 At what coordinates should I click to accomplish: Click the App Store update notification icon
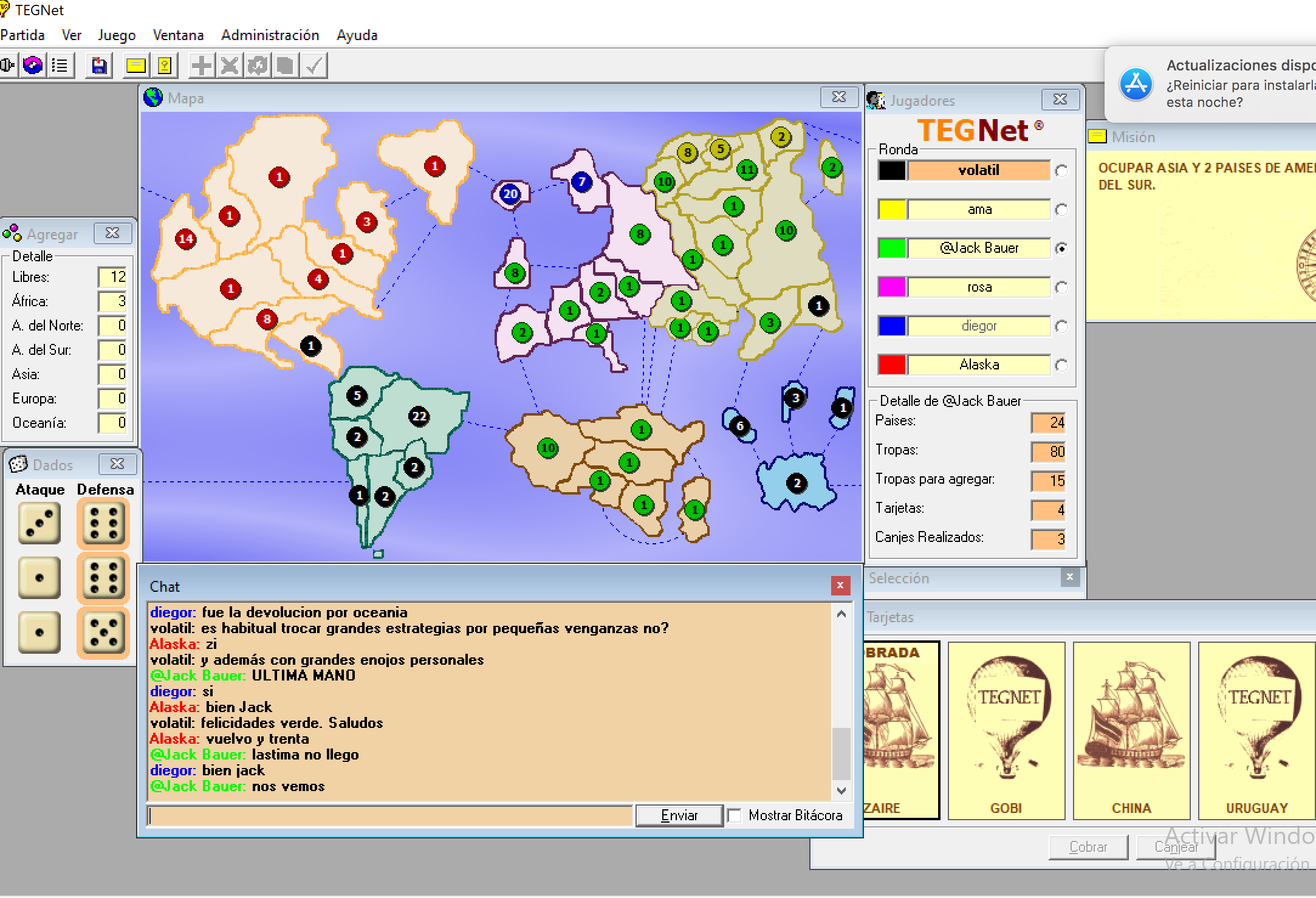pyautogui.click(x=1136, y=84)
